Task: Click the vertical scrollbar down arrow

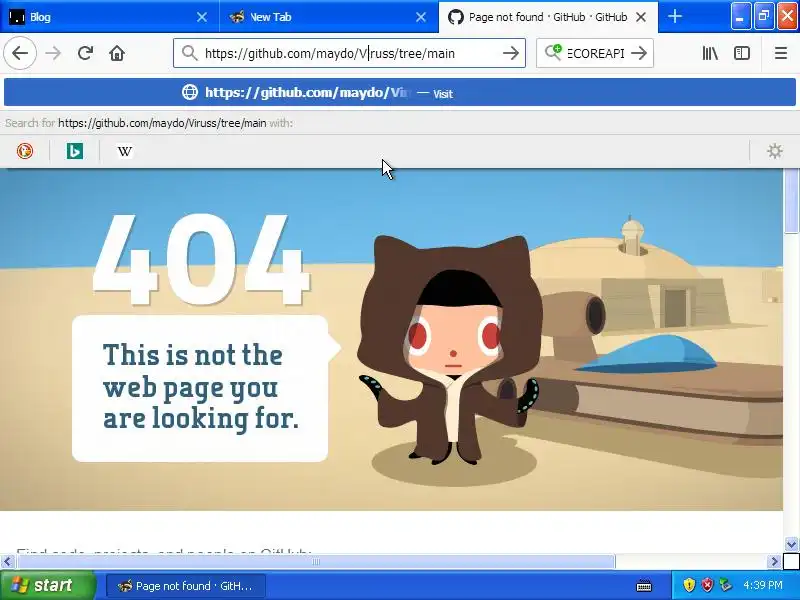Action: pyautogui.click(x=791, y=544)
